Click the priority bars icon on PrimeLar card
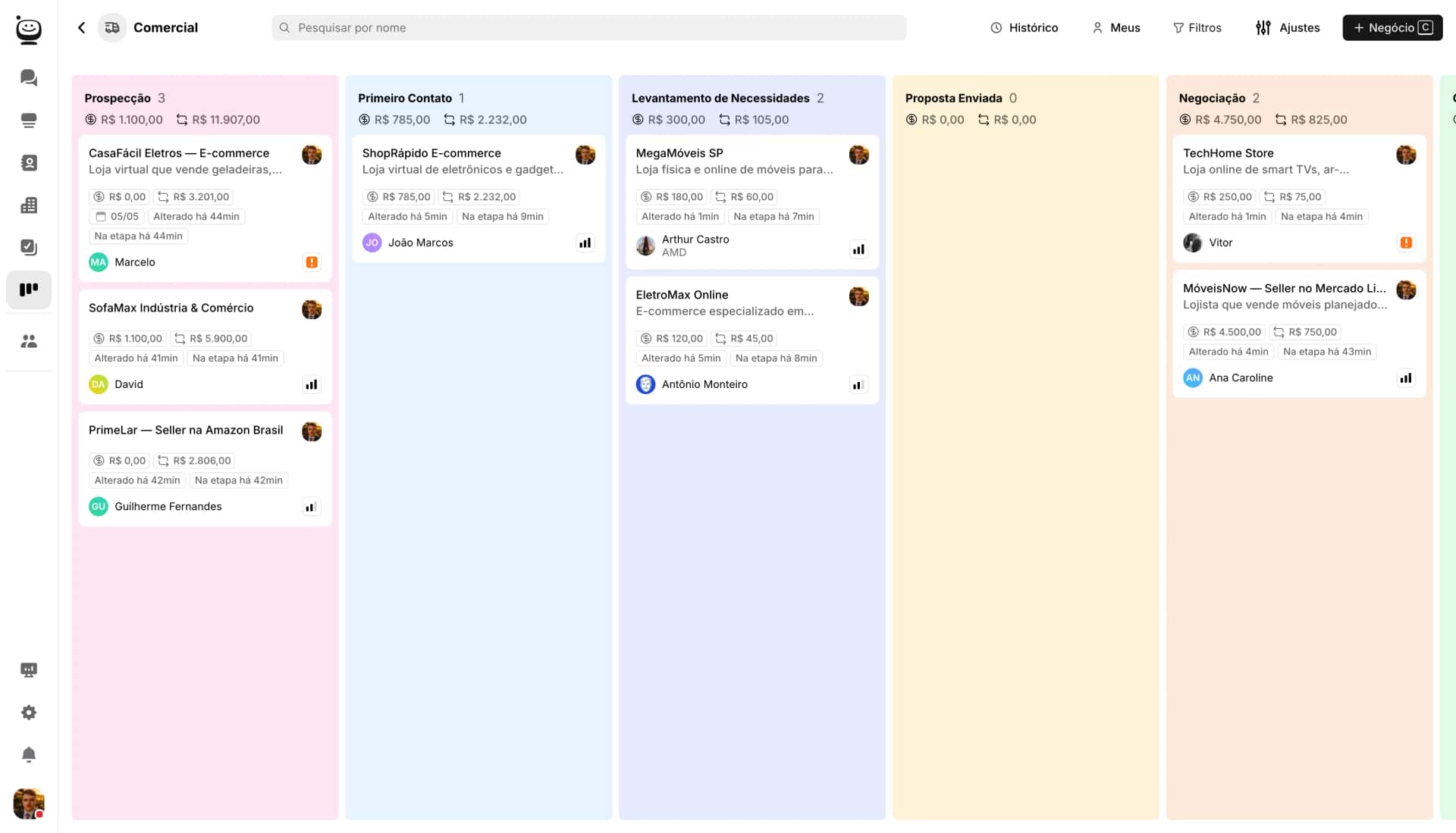The width and height of the screenshot is (1456, 833). click(x=312, y=507)
